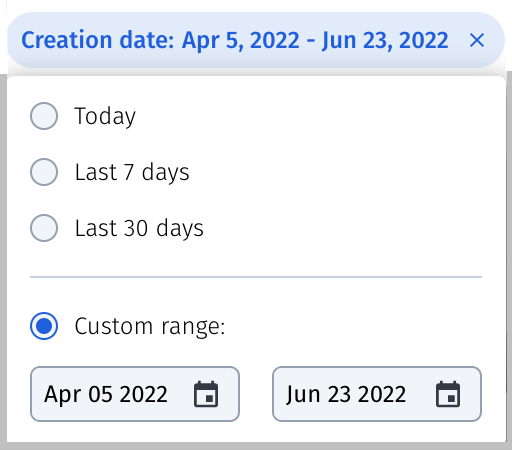Open the start date calendar picker icon
This screenshot has height=450, width=512.
click(206, 394)
